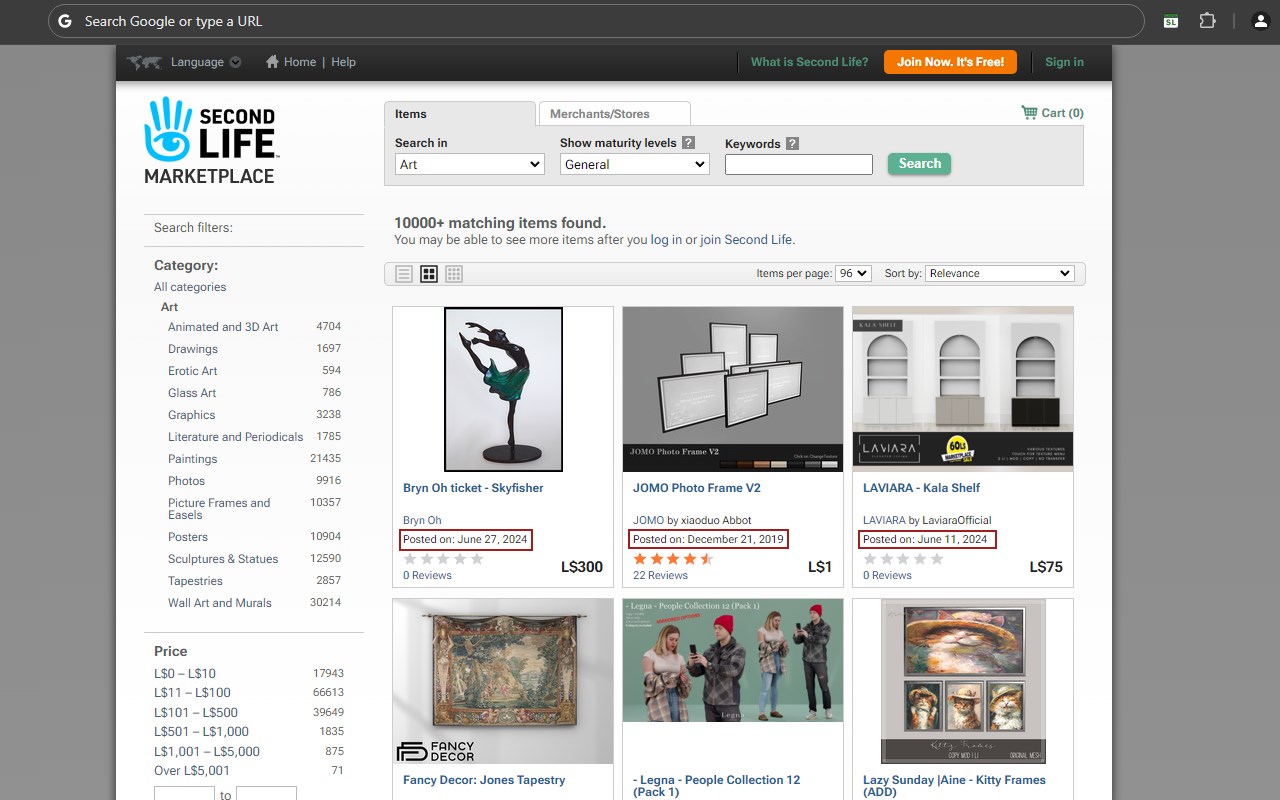Switch to the Merchants/Stores tab
Screen dimensions: 1280x800
(x=614, y=114)
